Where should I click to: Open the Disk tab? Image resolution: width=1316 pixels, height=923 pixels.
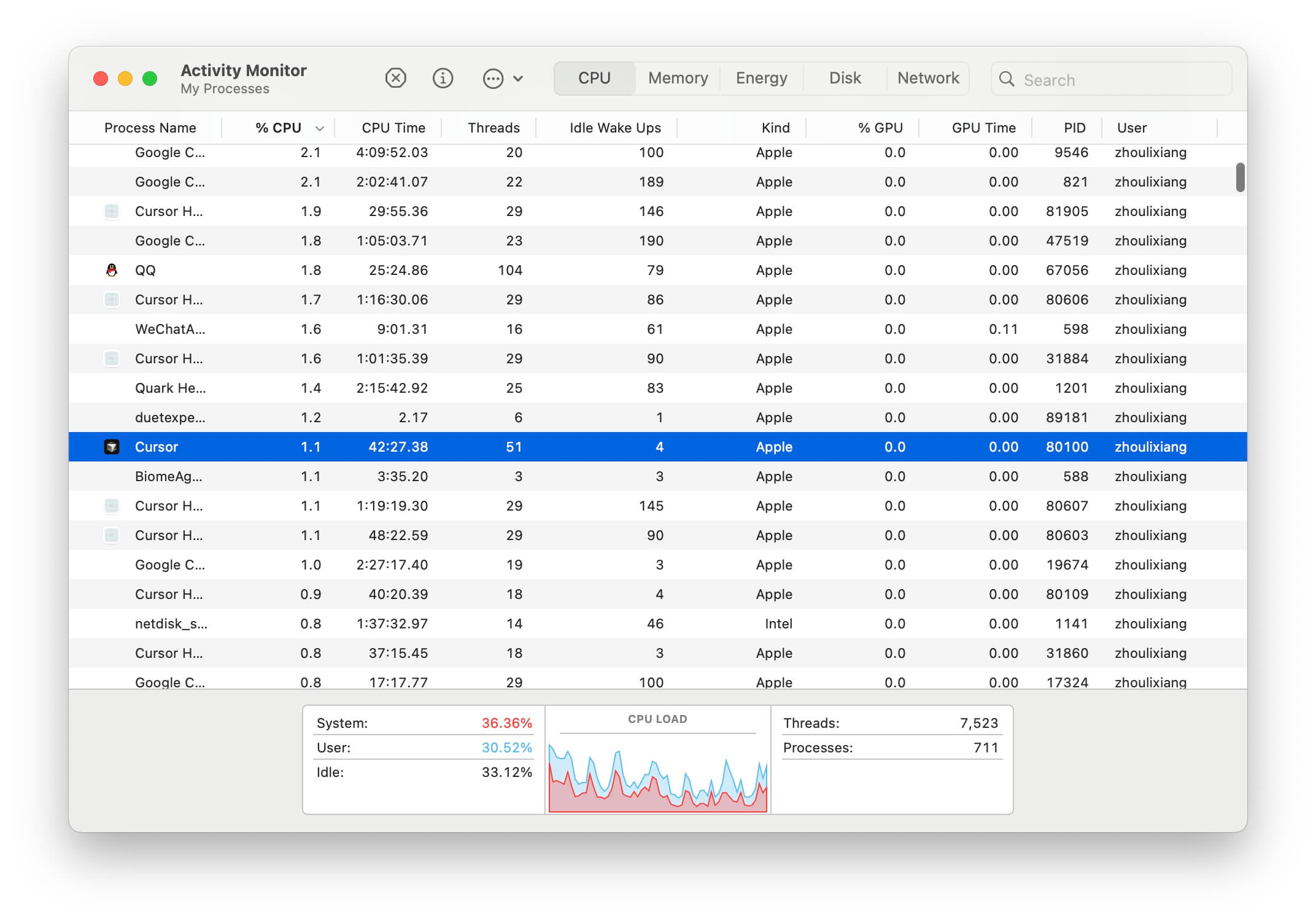[845, 78]
